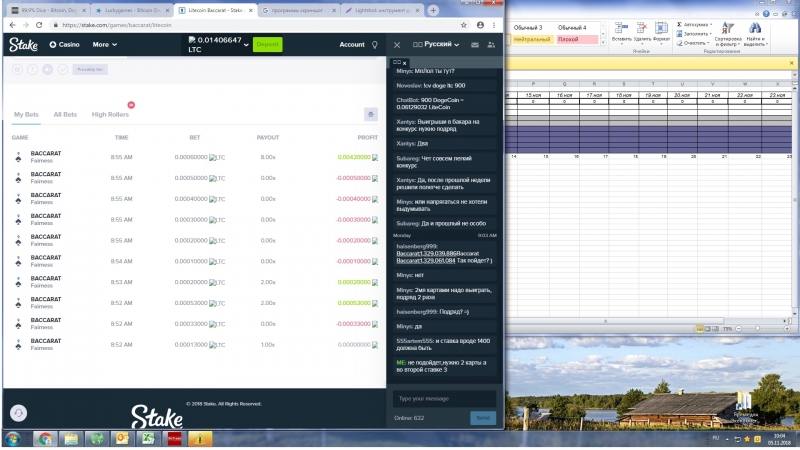
Task: Click the help question-mark icon
Action: pos(33,69)
